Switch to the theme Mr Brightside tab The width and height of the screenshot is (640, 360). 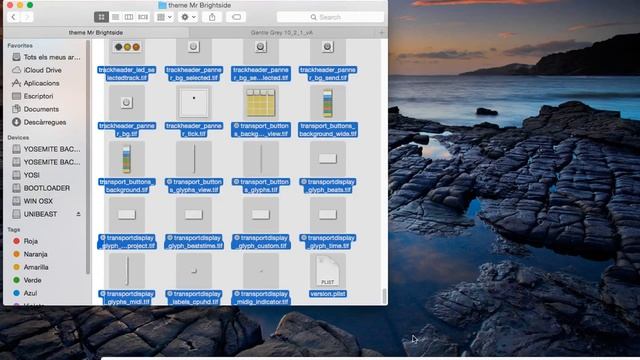pos(96,32)
